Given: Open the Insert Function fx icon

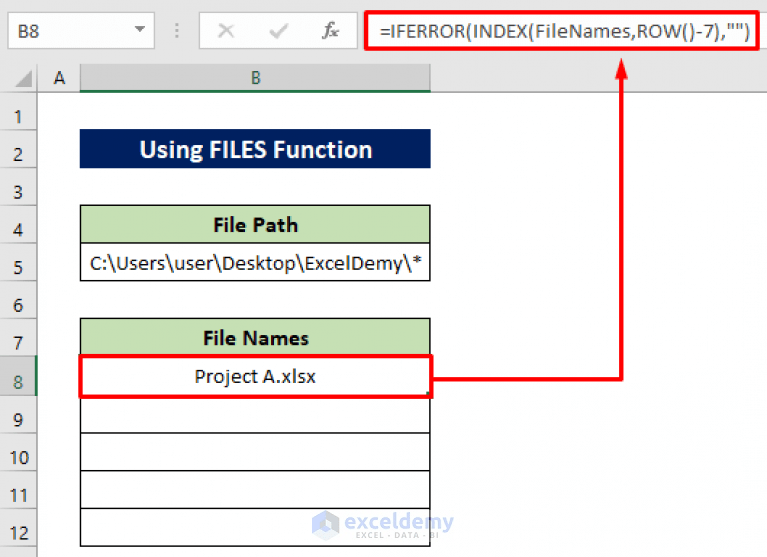Looking at the screenshot, I should pos(330,31).
